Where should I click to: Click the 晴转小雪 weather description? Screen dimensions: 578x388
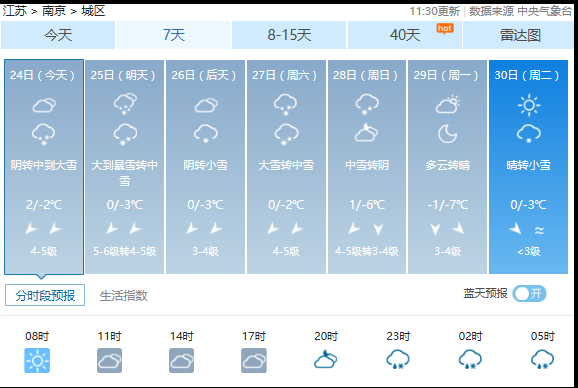[x=528, y=165]
